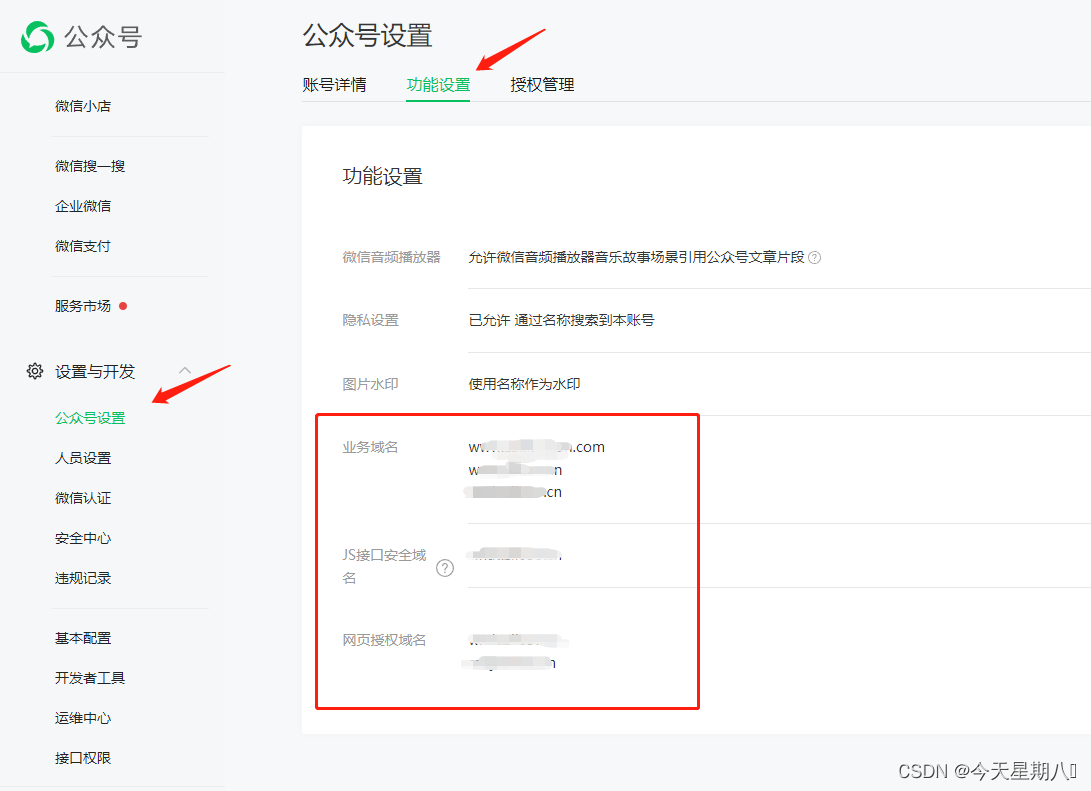Viewport: 1091px width, 791px height.
Task: Click the 业务域名 label
Action: pyautogui.click(x=370, y=447)
